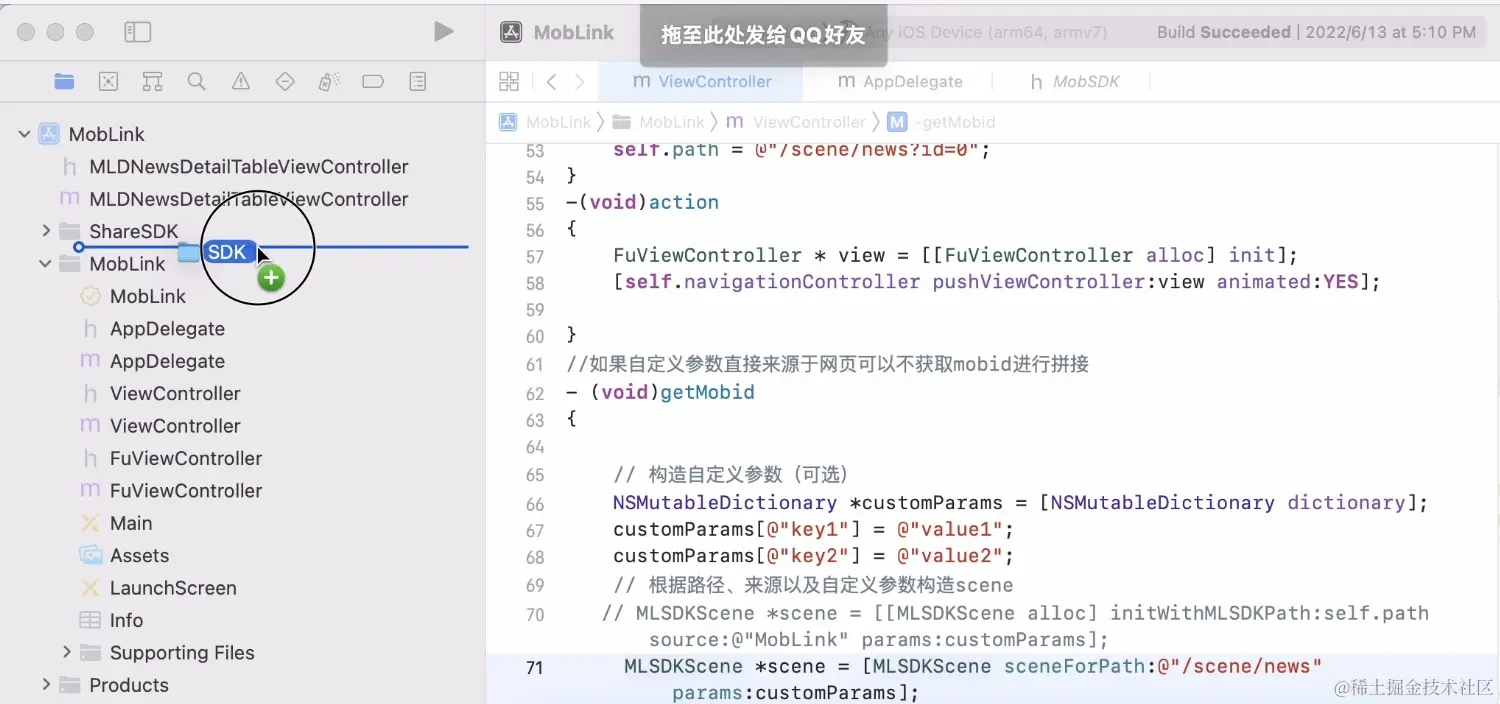Open AppDelegate header file

(x=152, y=329)
